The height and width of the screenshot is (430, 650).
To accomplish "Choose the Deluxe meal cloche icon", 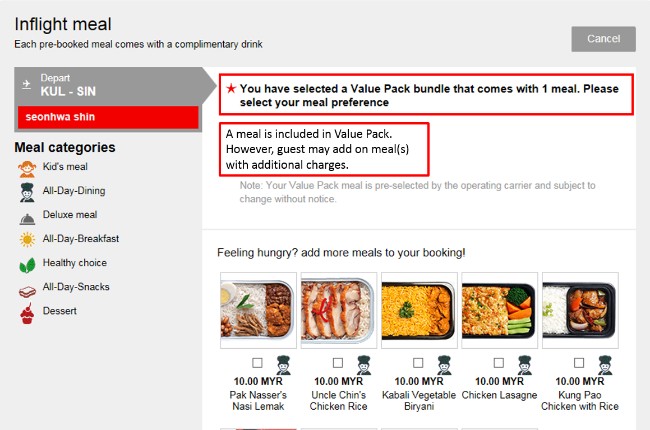I will pos(27,219).
